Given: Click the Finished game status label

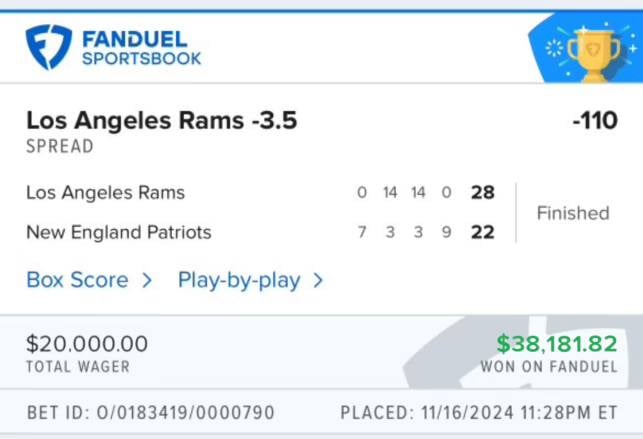Looking at the screenshot, I should (x=573, y=213).
